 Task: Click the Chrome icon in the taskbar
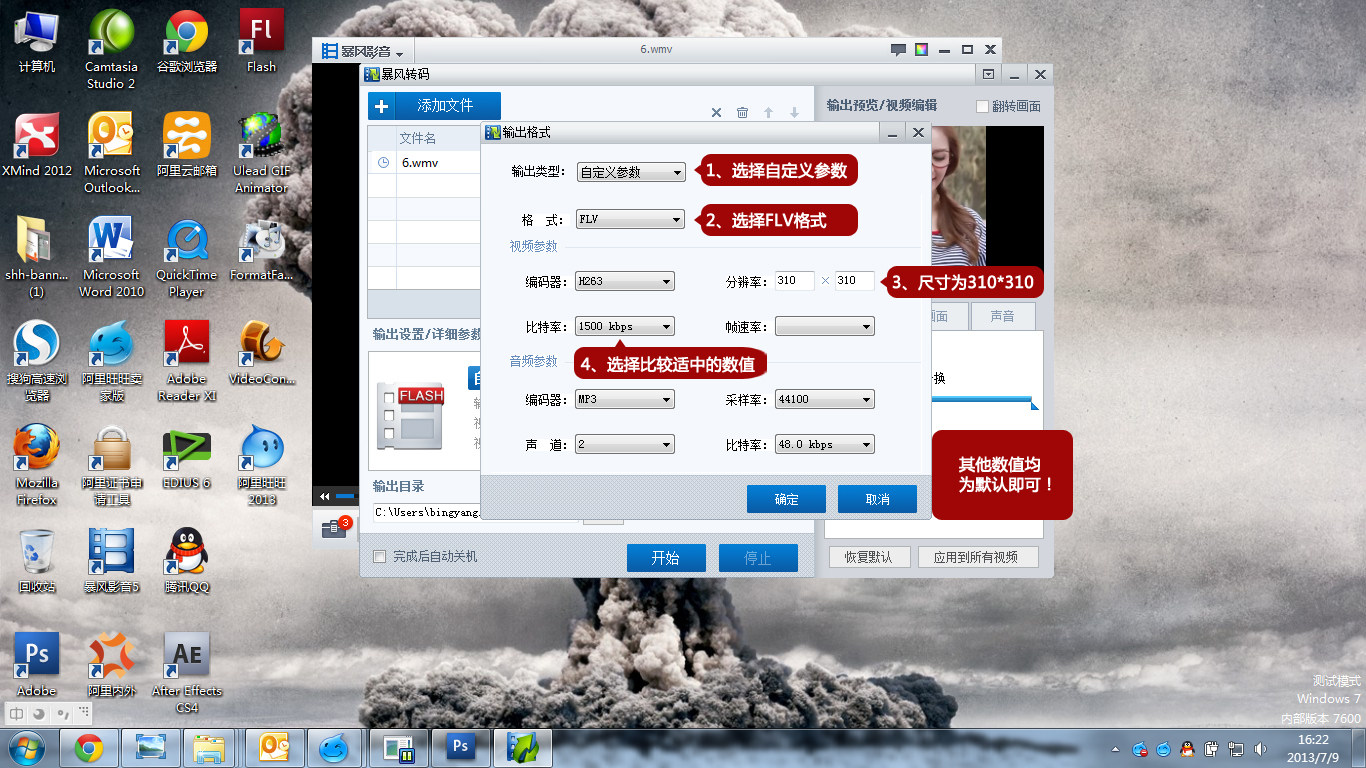coord(89,747)
